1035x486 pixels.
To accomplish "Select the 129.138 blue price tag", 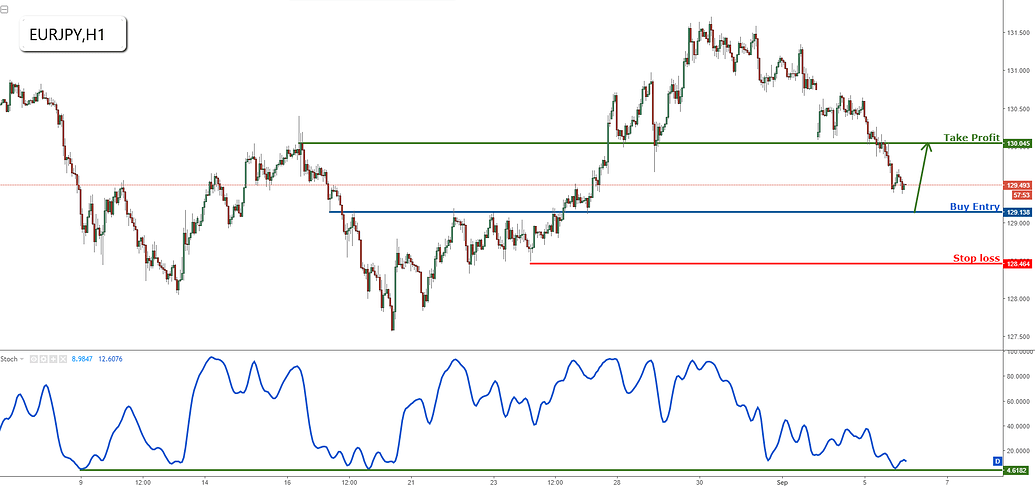I will pos(1017,212).
